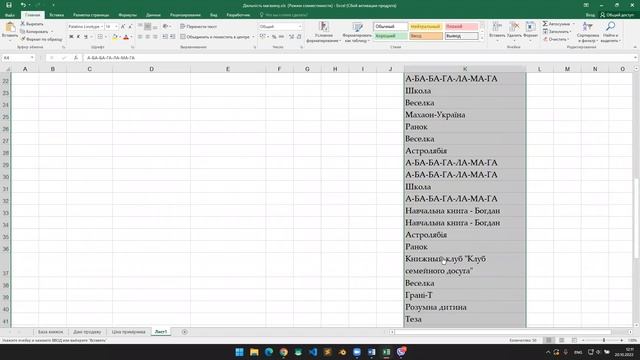Open the Page Layout ribbon tab
640x360 pixels.
coord(91,15)
